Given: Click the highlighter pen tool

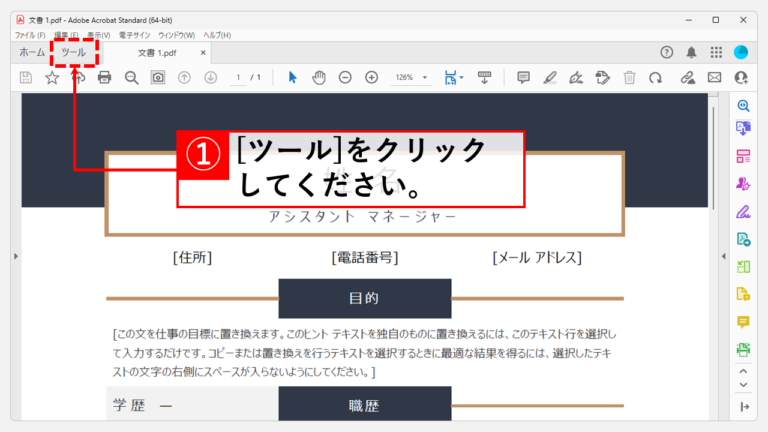Looking at the screenshot, I should [x=550, y=77].
